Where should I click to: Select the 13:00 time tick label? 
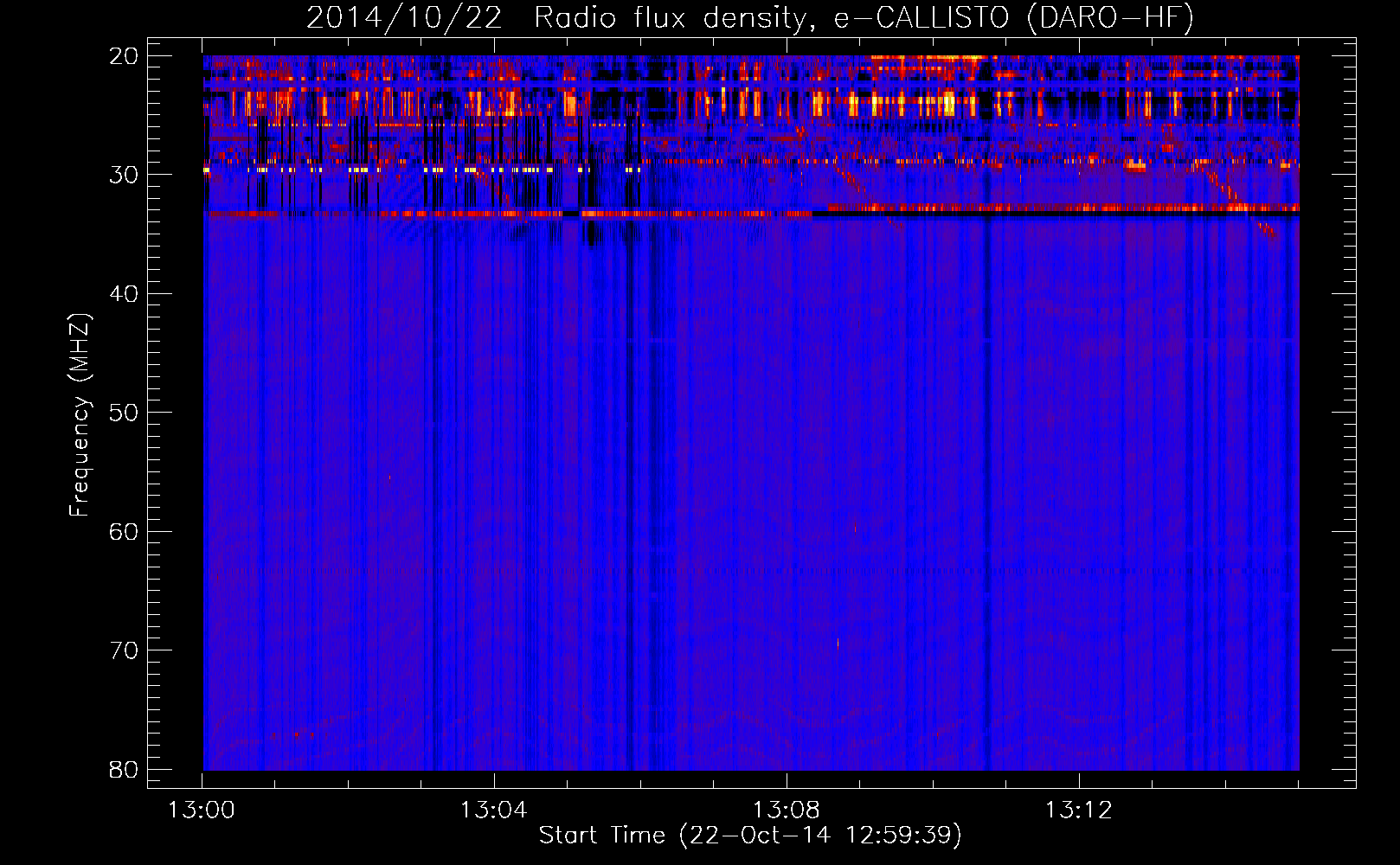202,811
